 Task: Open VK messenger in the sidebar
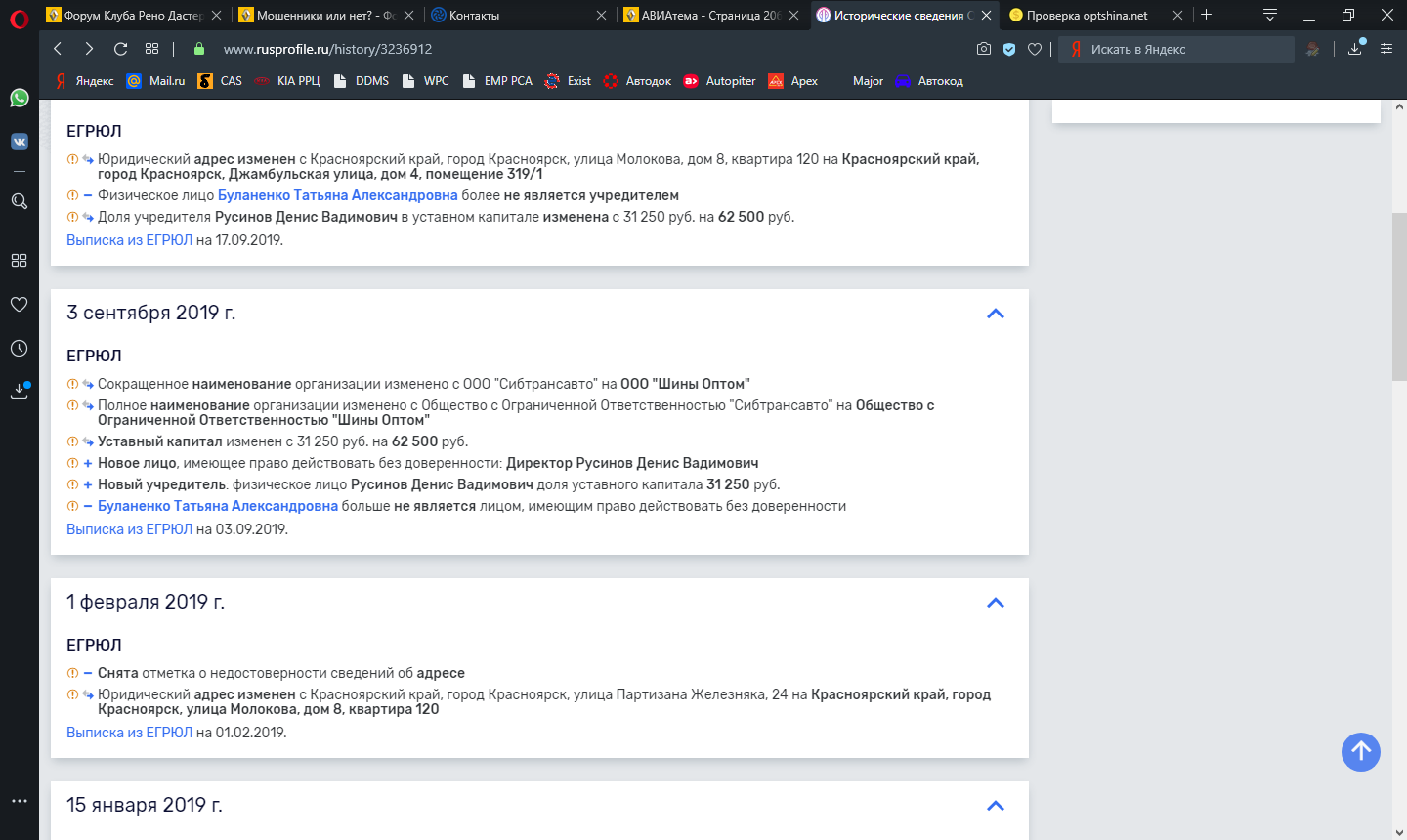[19, 142]
